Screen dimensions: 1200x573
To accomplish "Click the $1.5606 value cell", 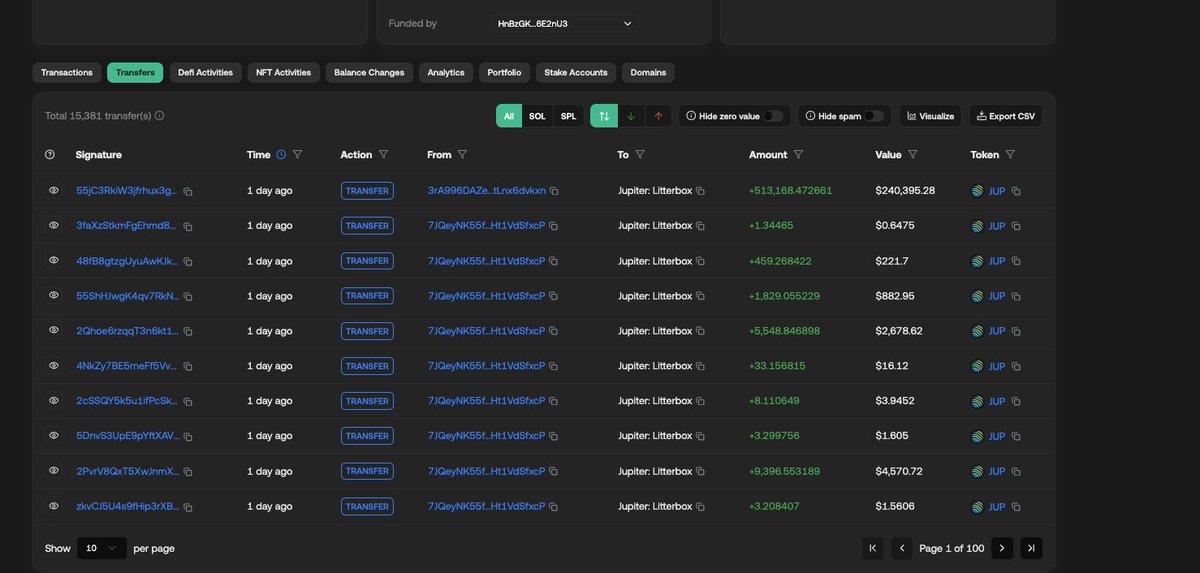I will (895, 506).
